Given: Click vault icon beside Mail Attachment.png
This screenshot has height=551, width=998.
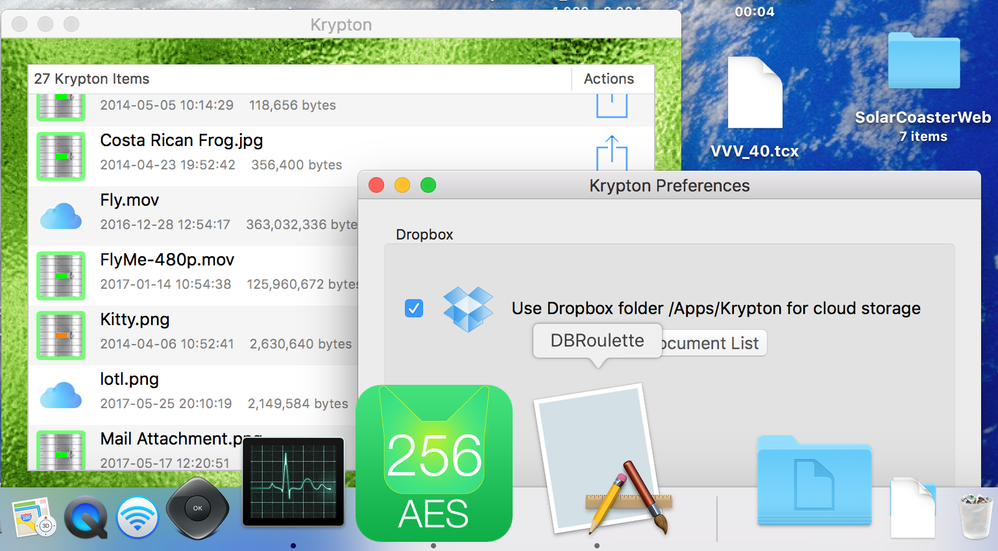Looking at the screenshot, I should click(x=60, y=450).
